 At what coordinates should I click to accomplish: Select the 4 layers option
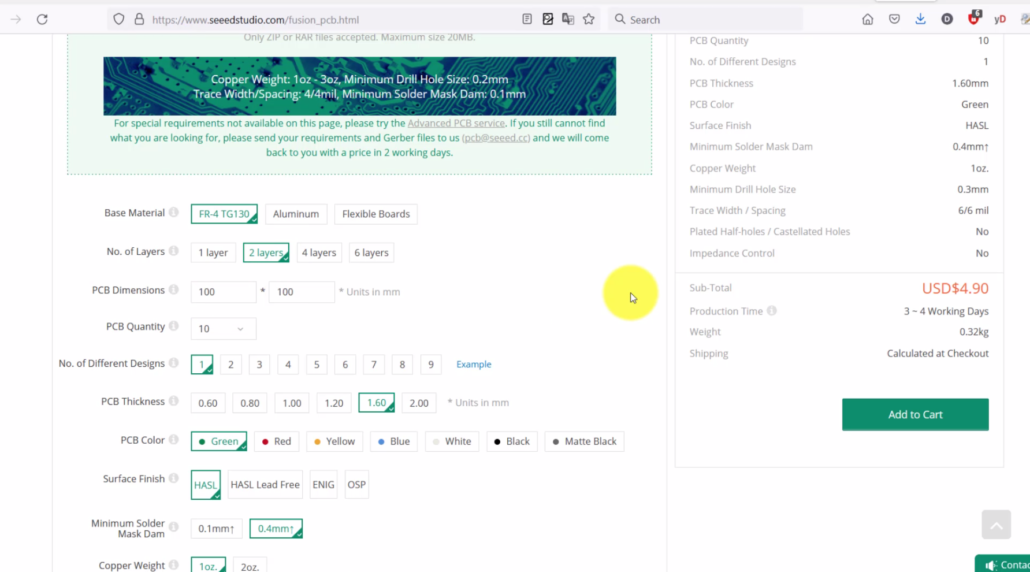coord(319,253)
